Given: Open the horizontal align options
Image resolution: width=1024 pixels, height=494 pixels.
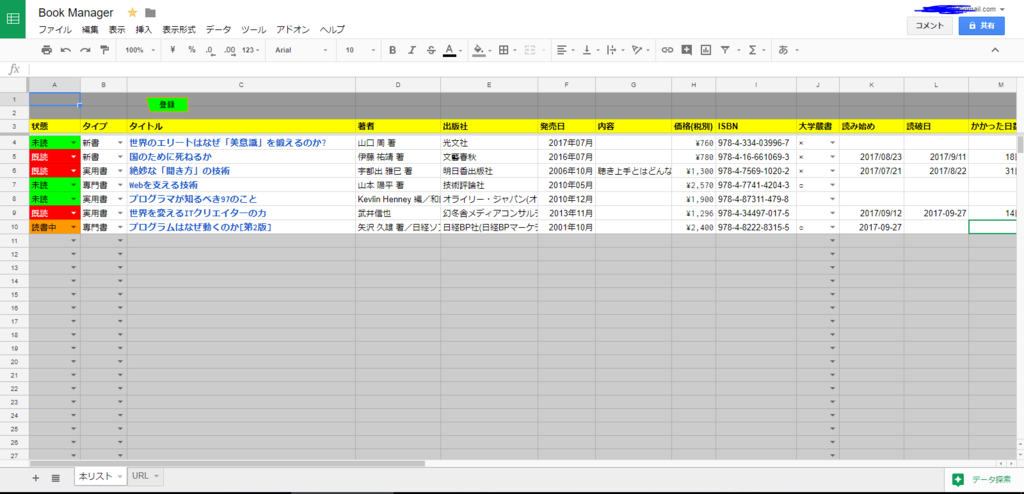Looking at the screenshot, I should pyautogui.click(x=565, y=50).
